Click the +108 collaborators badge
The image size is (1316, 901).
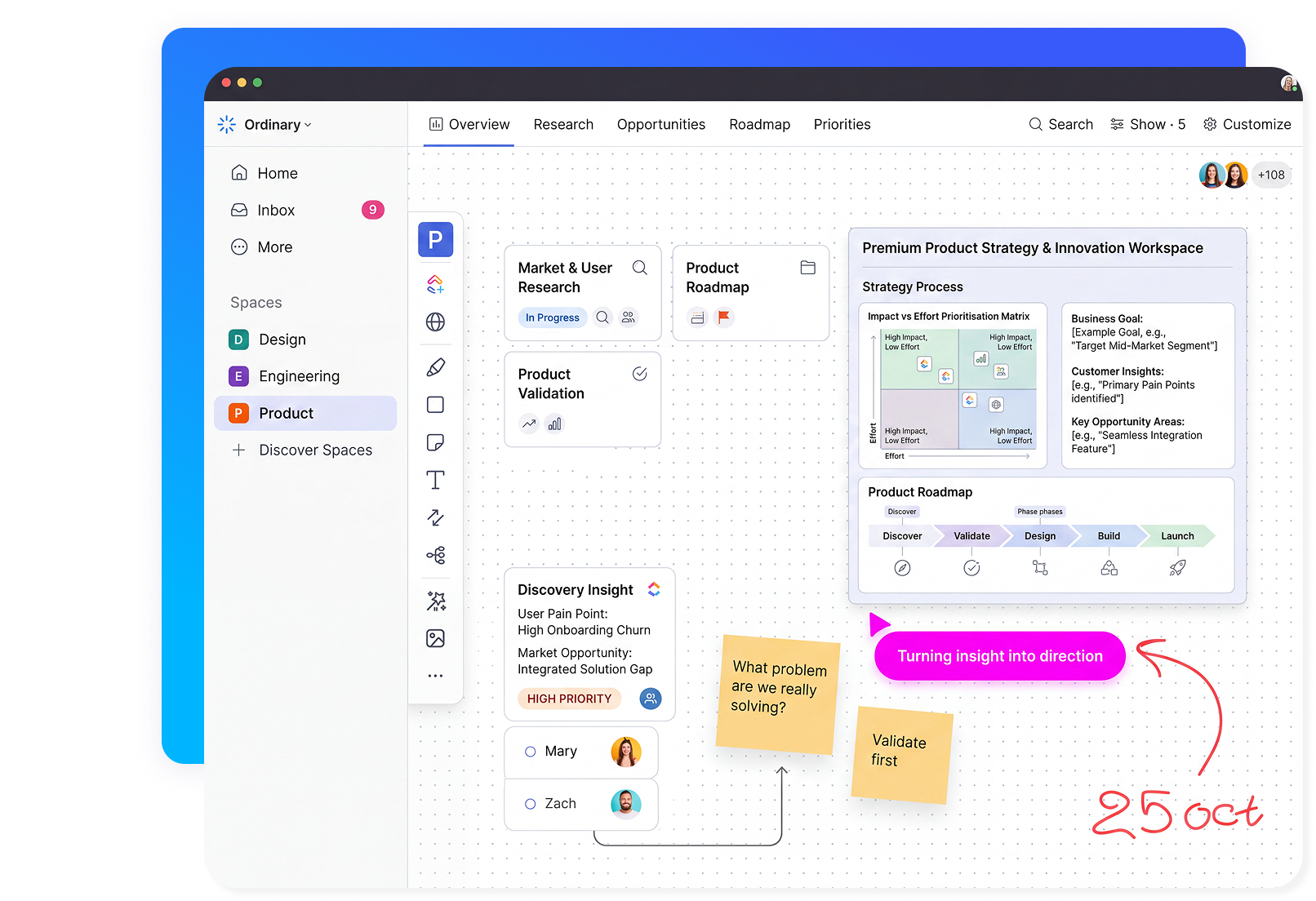coord(1271,175)
